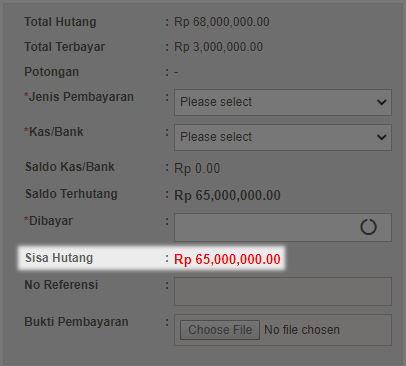Click the Bukti Pembayaran label

coord(76,322)
